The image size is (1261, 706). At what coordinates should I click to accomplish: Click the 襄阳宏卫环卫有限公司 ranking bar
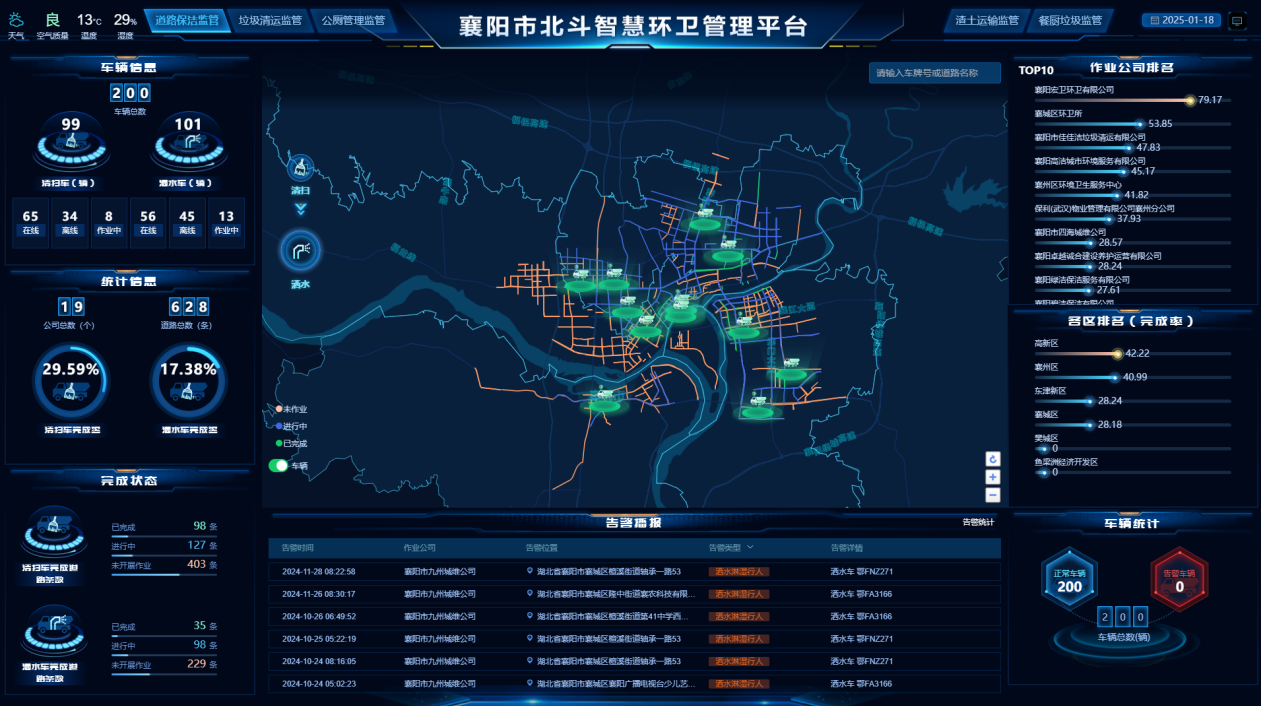[1112, 100]
